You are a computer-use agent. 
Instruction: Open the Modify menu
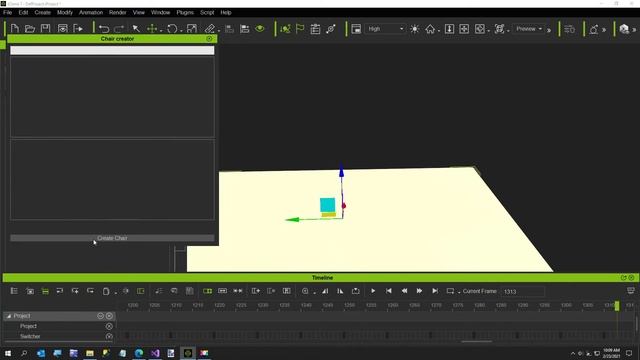point(64,13)
